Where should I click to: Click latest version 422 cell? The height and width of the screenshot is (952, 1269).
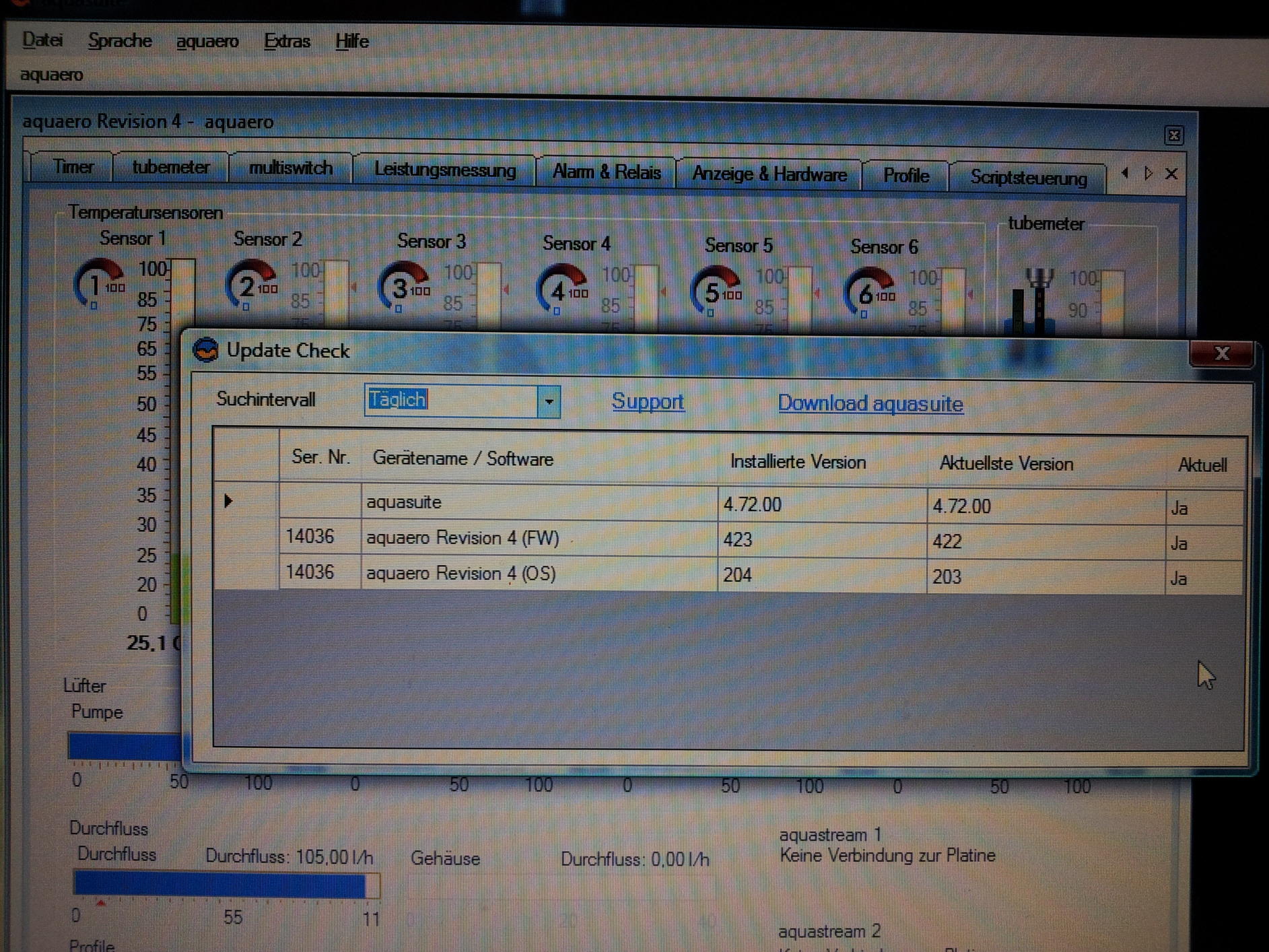(1046, 542)
